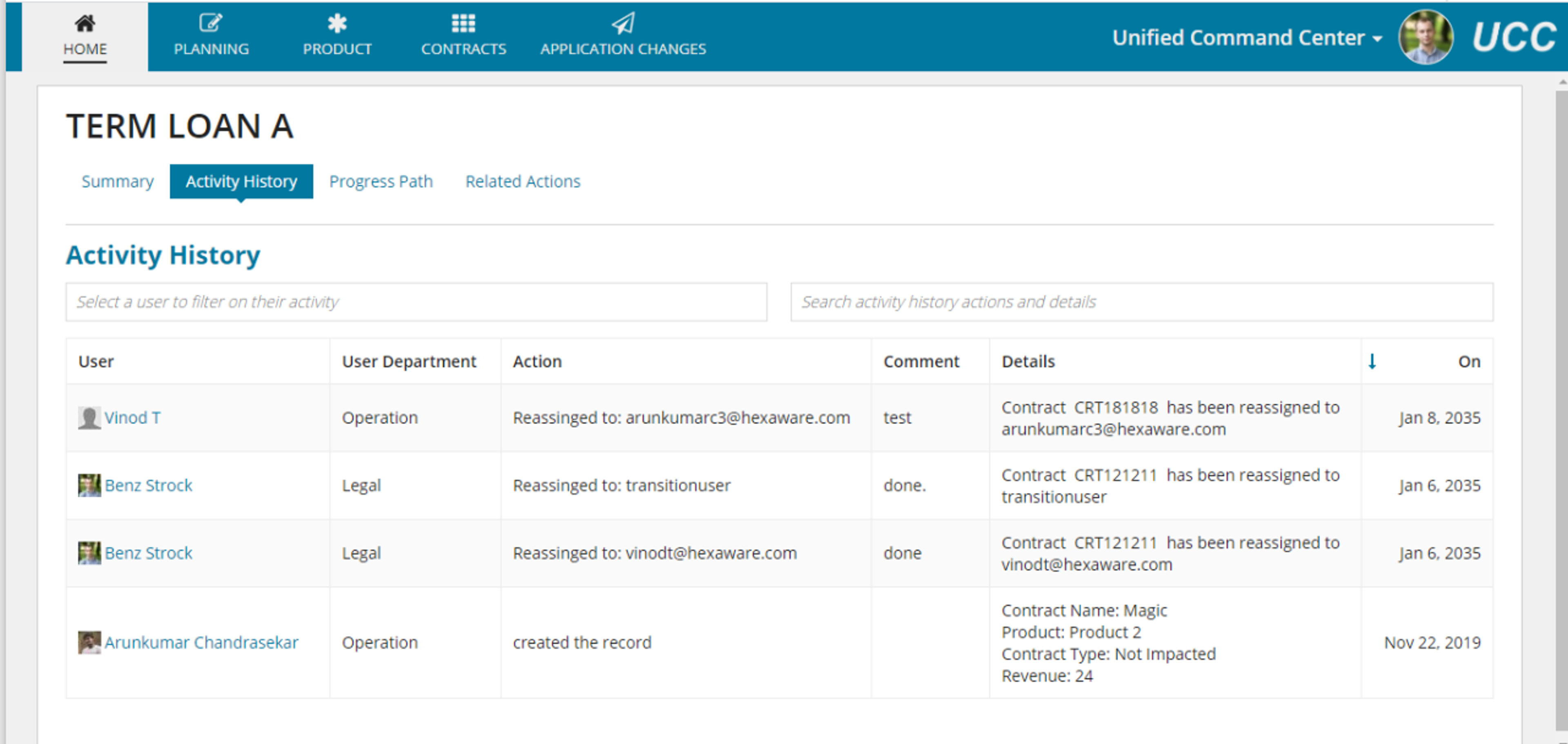
Task: Switch to the Summary tab
Action: pos(118,181)
